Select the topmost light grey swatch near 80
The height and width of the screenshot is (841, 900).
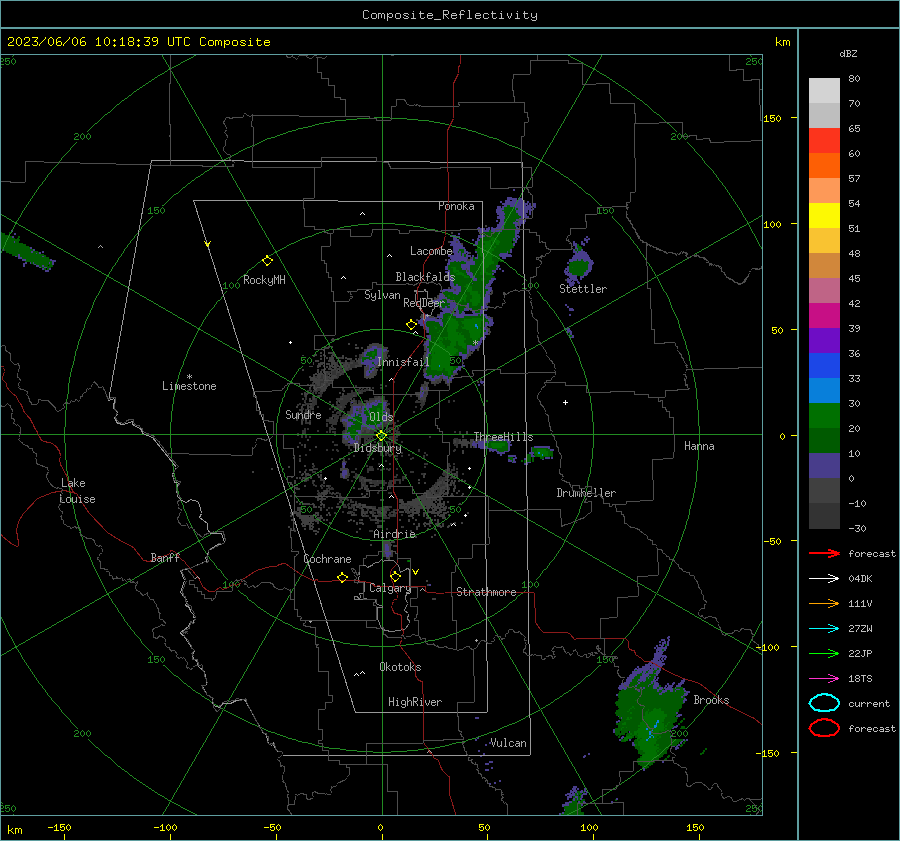824,90
